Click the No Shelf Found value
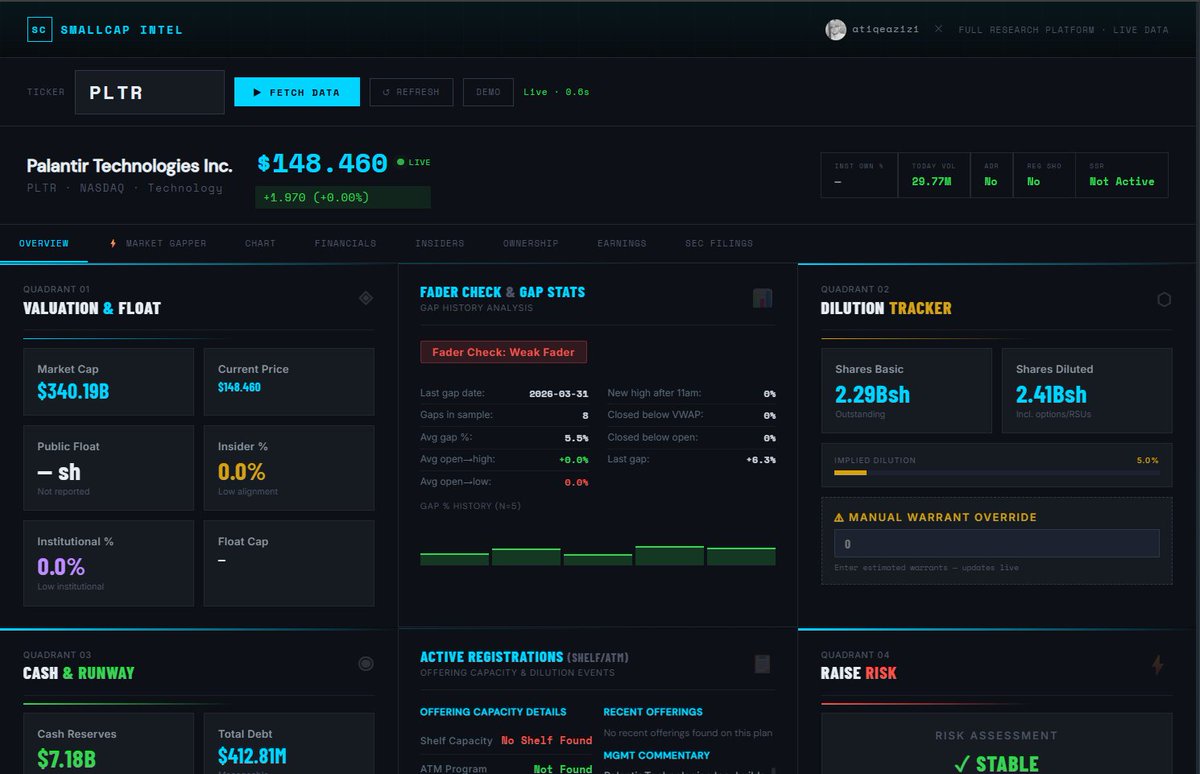 click(547, 741)
